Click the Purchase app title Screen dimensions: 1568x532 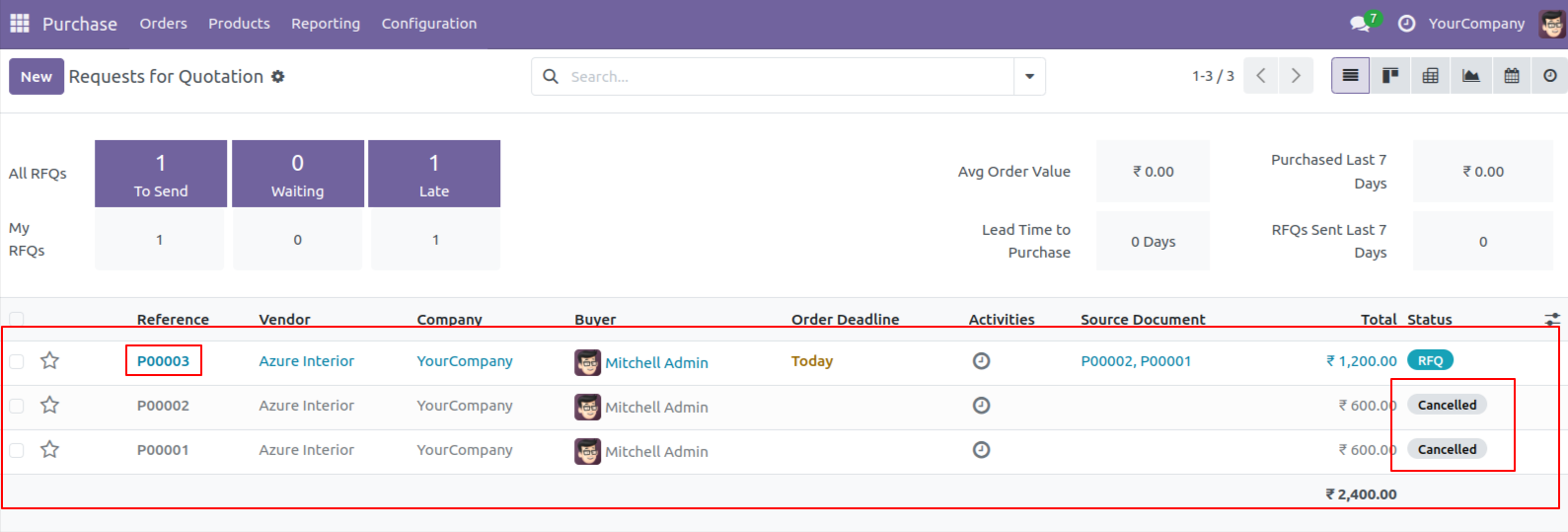coord(80,23)
